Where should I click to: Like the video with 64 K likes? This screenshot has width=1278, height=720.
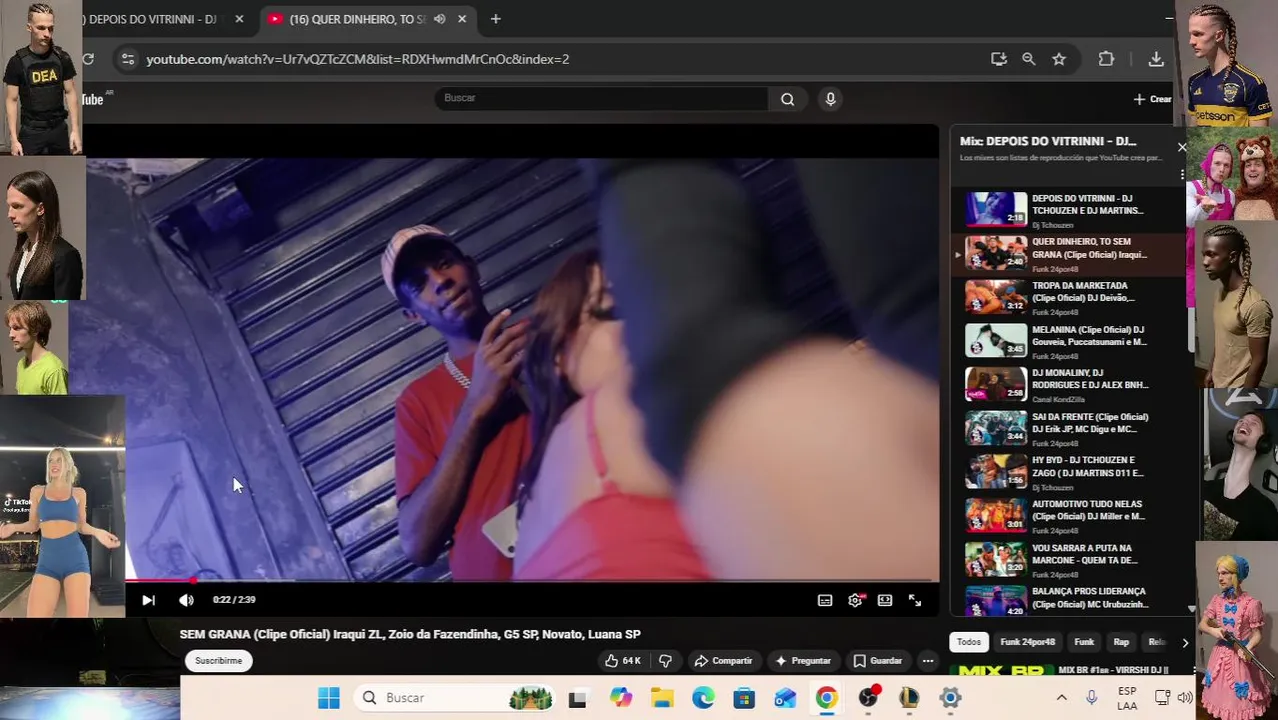click(x=622, y=661)
